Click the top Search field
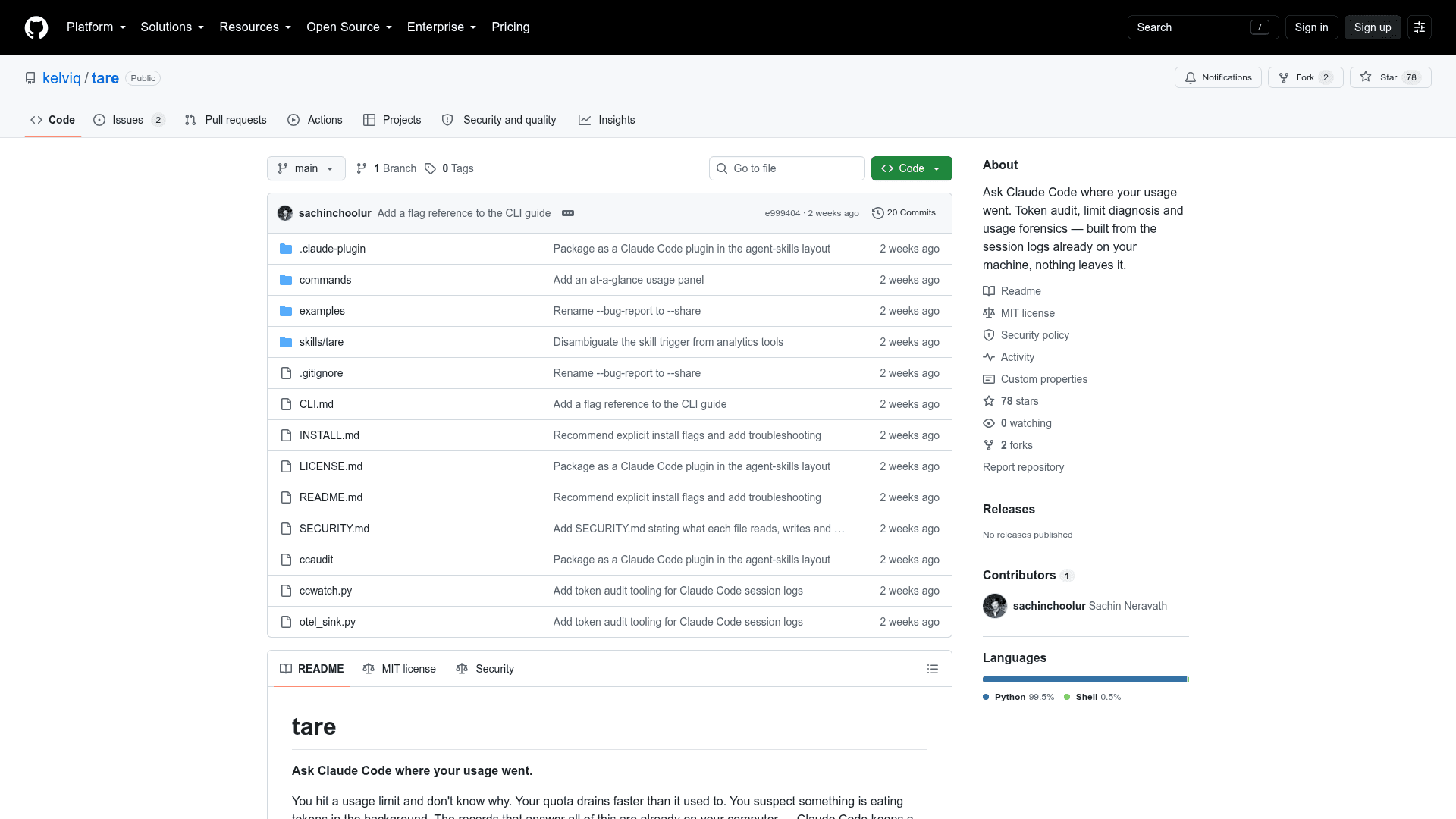The width and height of the screenshot is (1456, 819). [1203, 27]
